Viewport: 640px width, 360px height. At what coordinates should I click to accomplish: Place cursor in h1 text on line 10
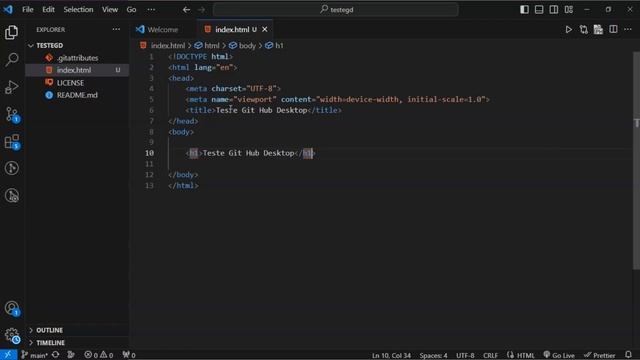click(248, 153)
